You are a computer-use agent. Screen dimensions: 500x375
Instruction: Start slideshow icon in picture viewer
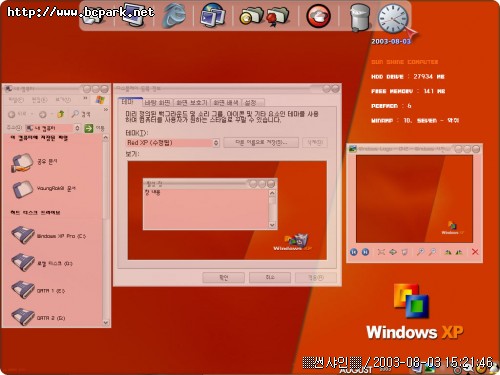(x=404, y=252)
